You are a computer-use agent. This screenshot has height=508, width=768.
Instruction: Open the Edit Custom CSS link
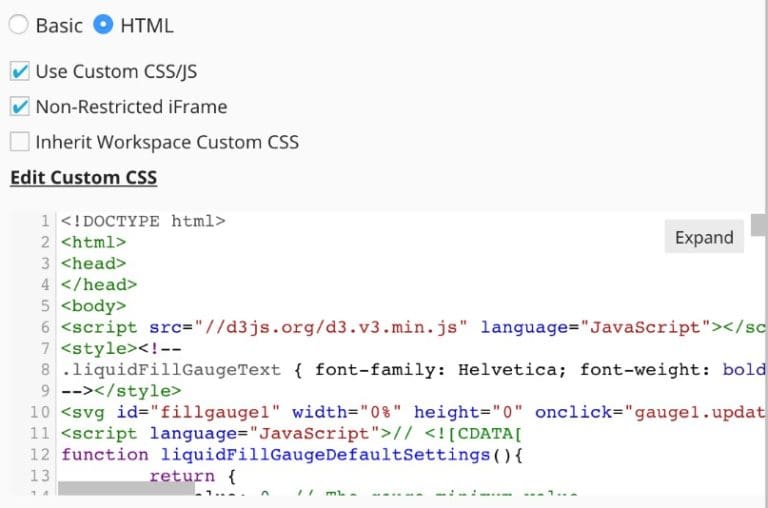pos(84,177)
